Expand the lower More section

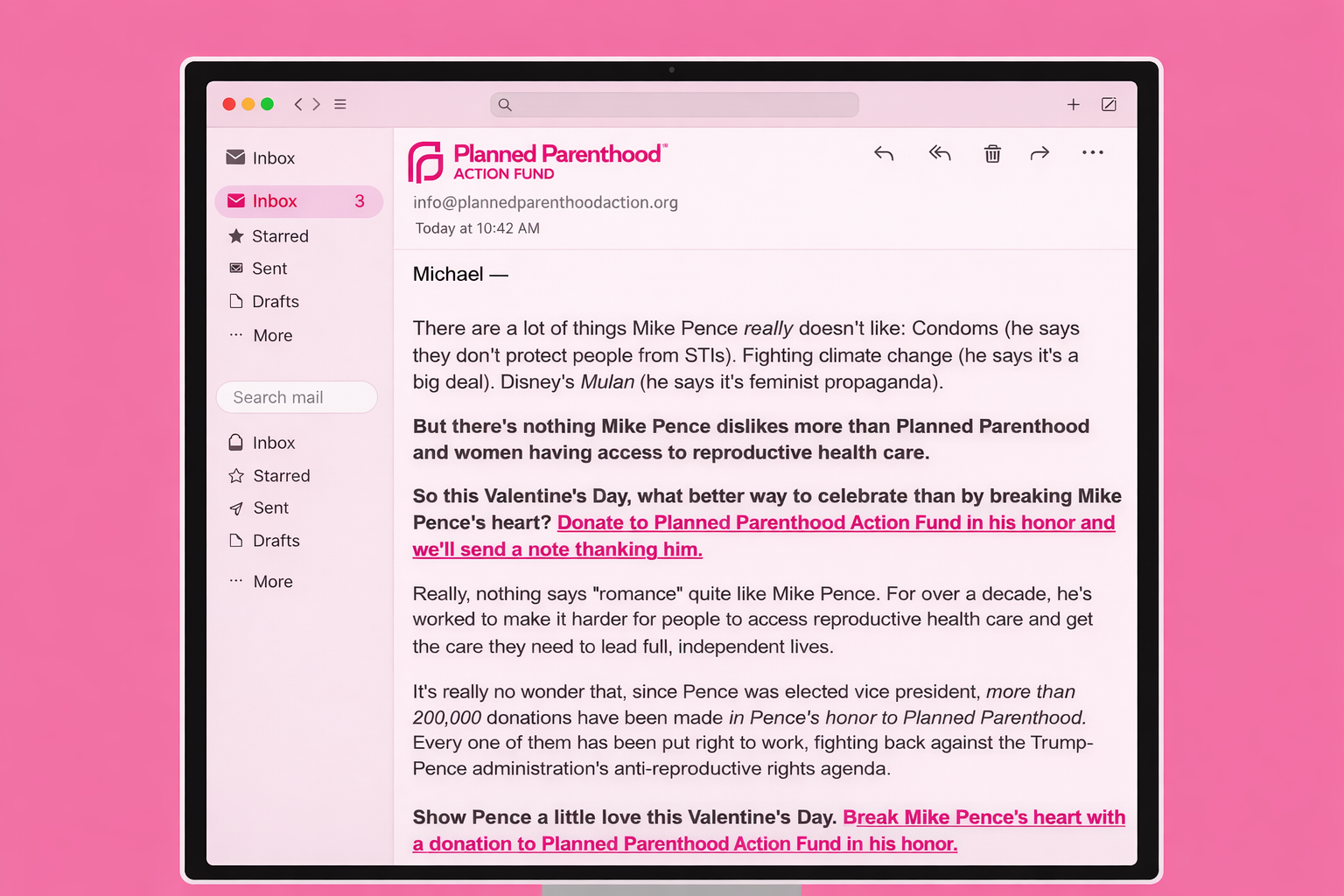click(x=273, y=582)
